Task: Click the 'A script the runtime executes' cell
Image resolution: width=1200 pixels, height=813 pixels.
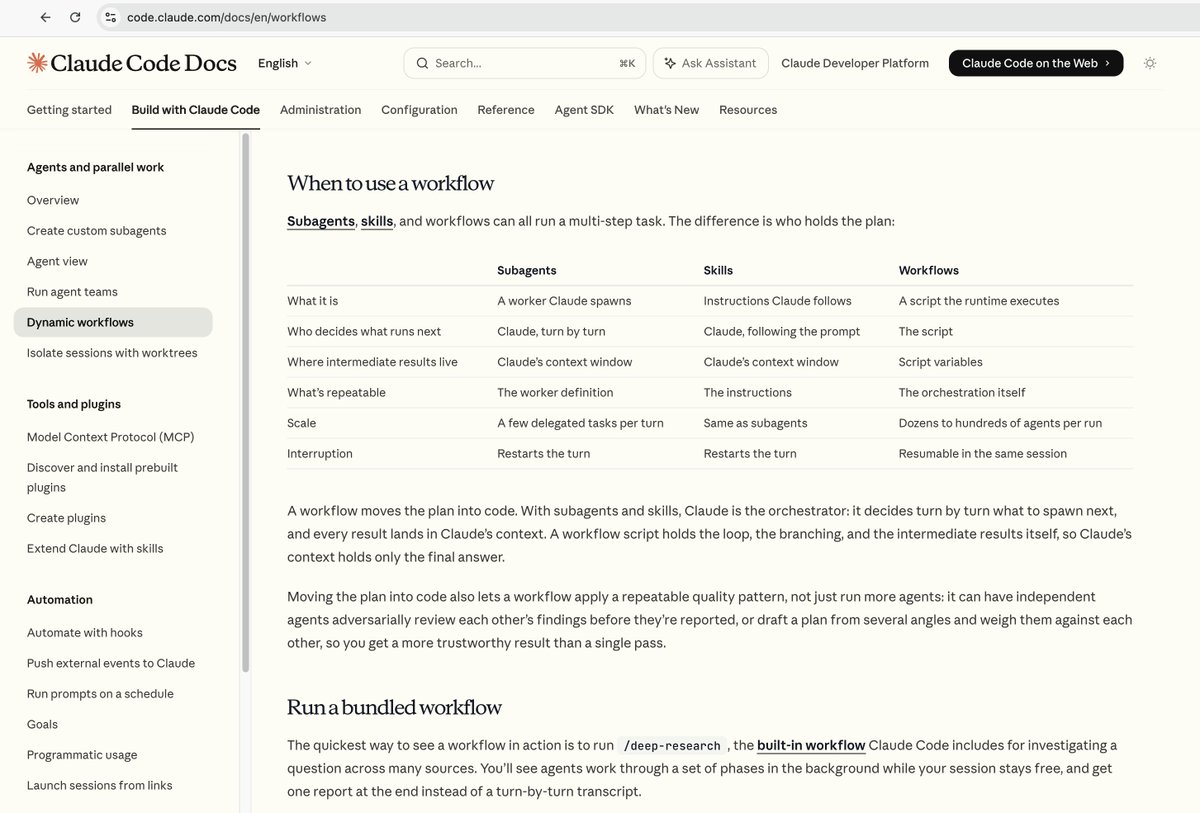Action: point(979,301)
